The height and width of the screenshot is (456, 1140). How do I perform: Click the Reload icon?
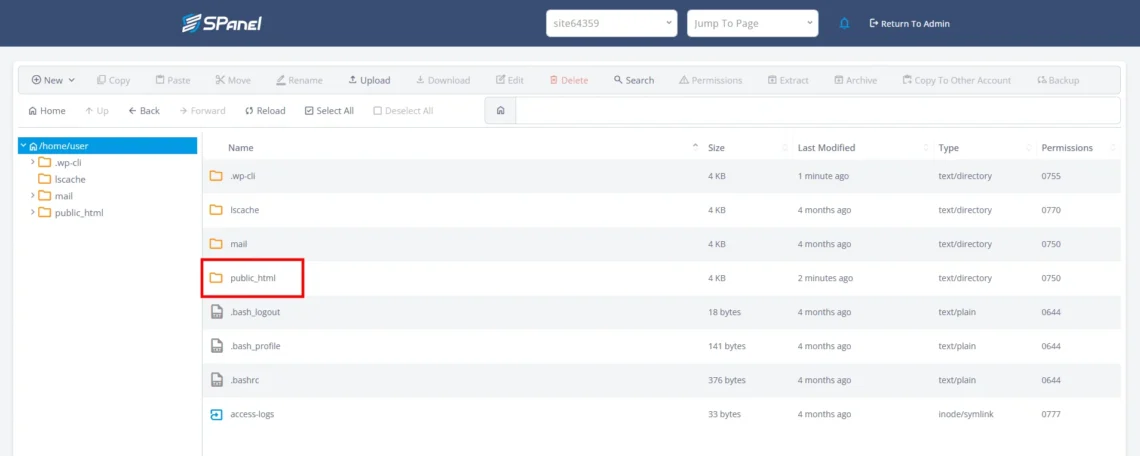coord(248,111)
